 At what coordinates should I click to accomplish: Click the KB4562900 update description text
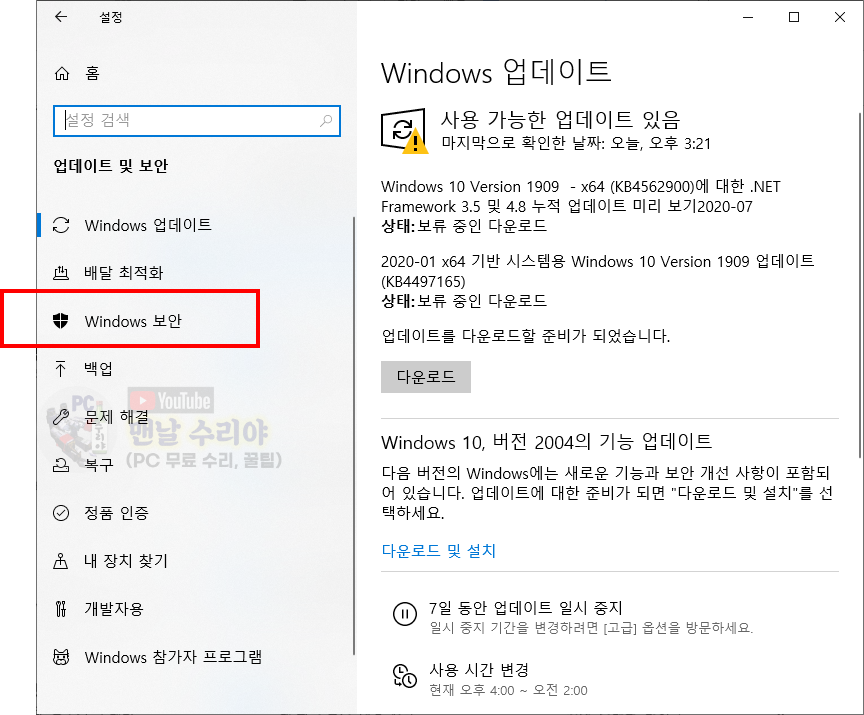click(581, 196)
